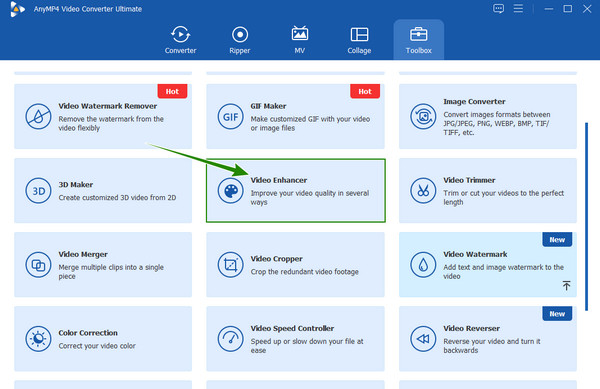This screenshot has height=389, width=600.
Task: Click 'Add text and image watermark' description
Action: [x=503, y=272]
